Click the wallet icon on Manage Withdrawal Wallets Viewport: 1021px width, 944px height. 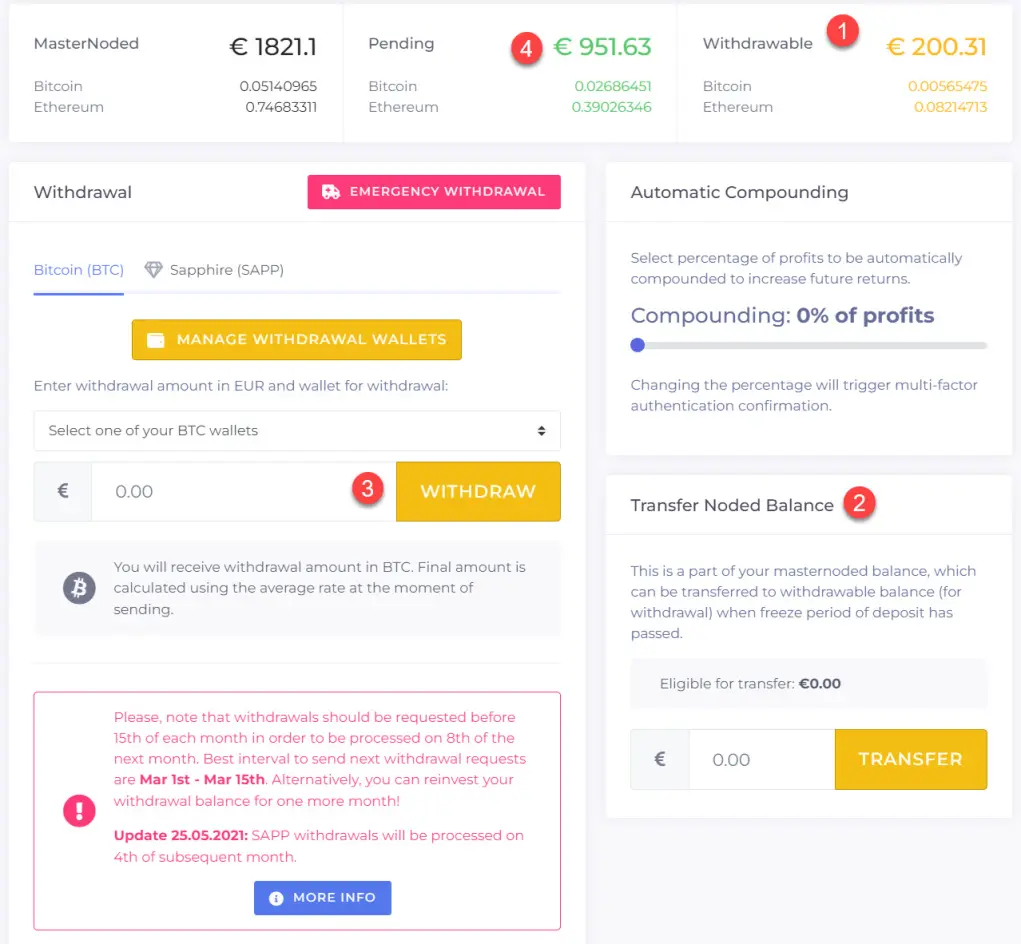156,340
